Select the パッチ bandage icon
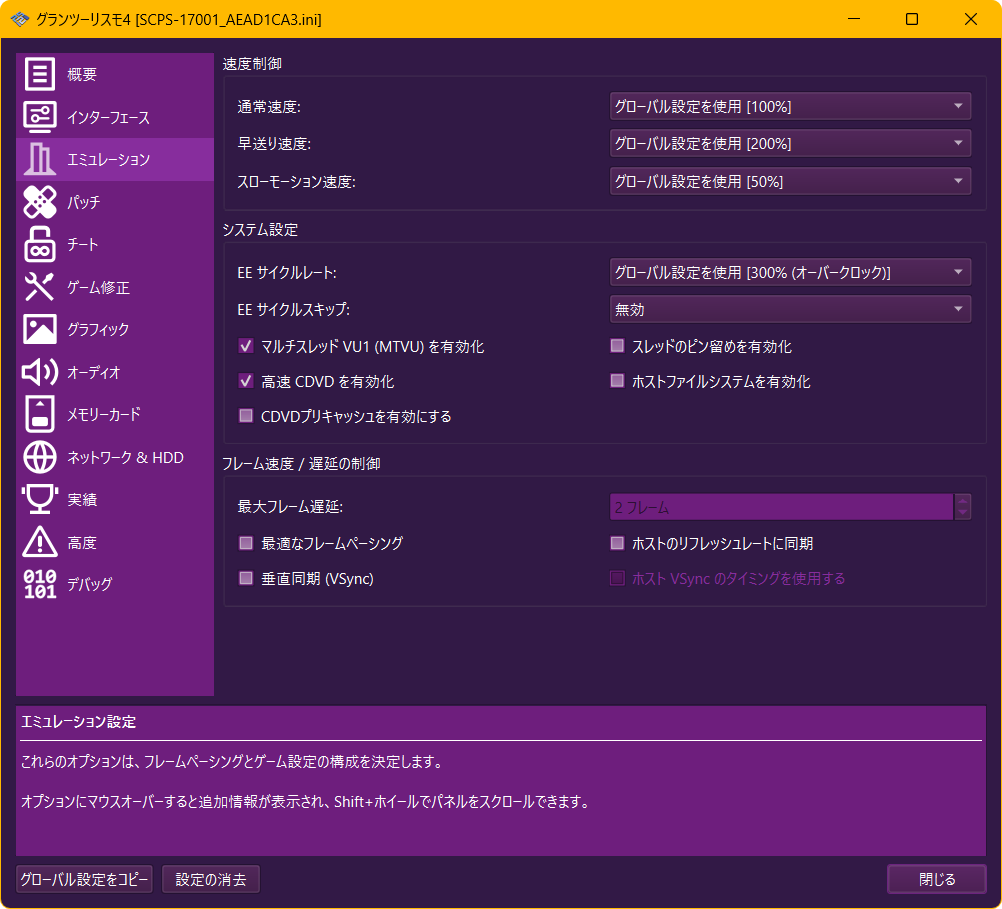1002x909 pixels. point(40,202)
